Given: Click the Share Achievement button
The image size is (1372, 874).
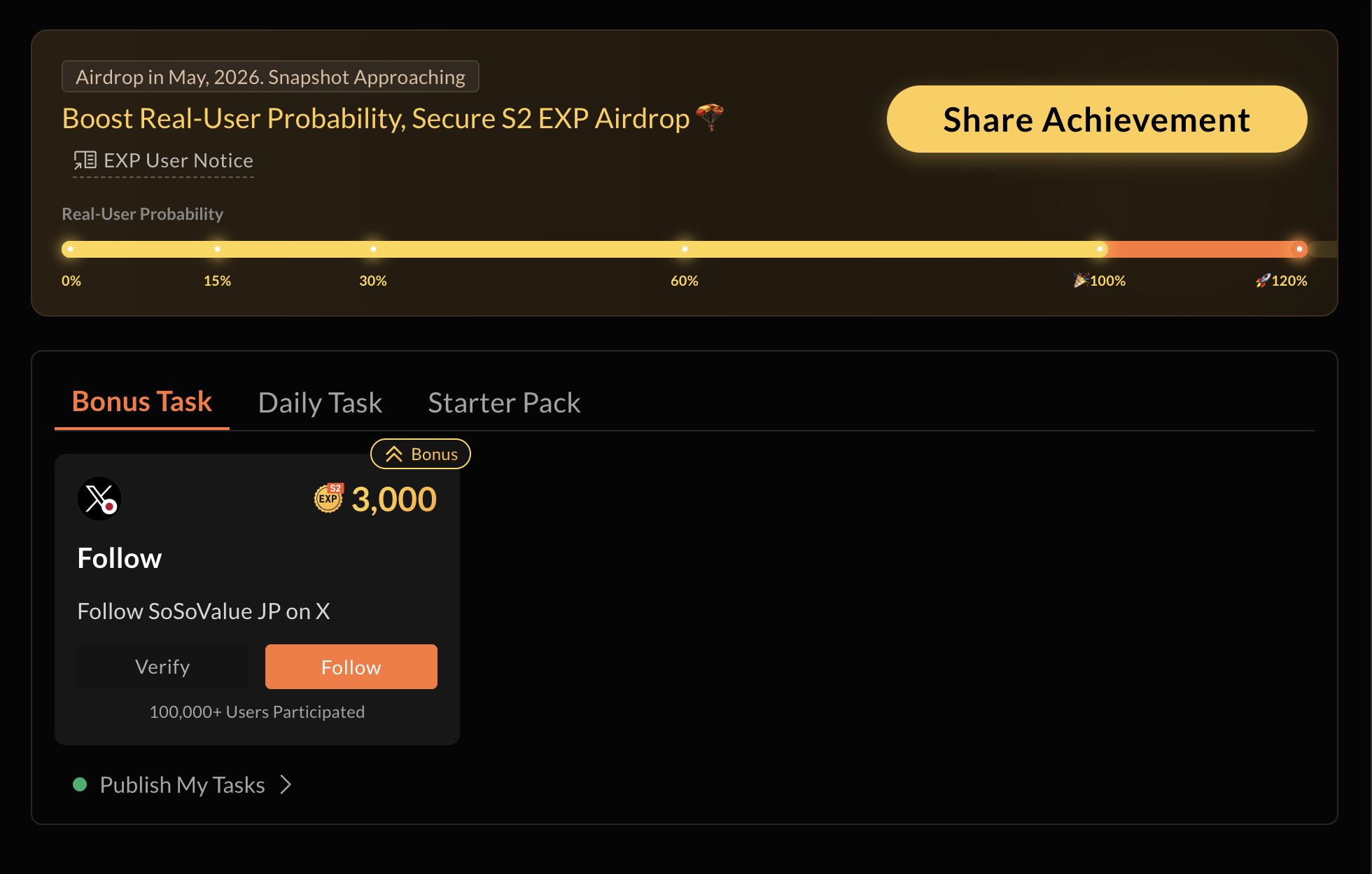Looking at the screenshot, I should (x=1096, y=119).
